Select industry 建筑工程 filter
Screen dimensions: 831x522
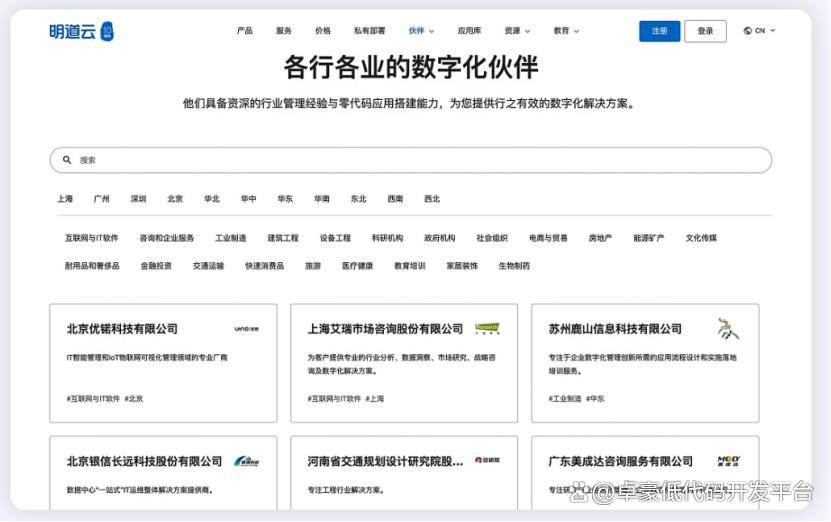pyautogui.click(x=283, y=238)
